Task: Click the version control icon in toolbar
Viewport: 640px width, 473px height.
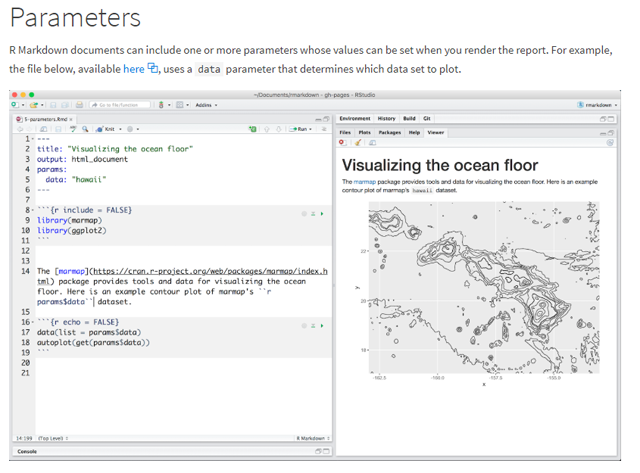Action: click(161, 105)
